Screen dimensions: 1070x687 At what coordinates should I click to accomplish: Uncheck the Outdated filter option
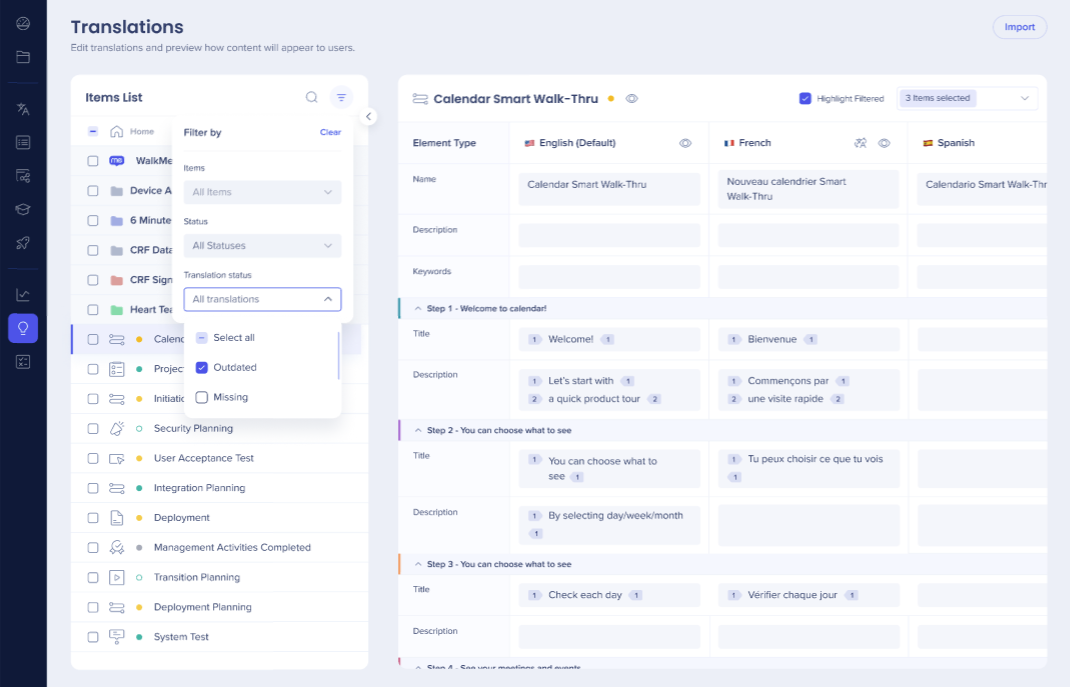(202, 367)
